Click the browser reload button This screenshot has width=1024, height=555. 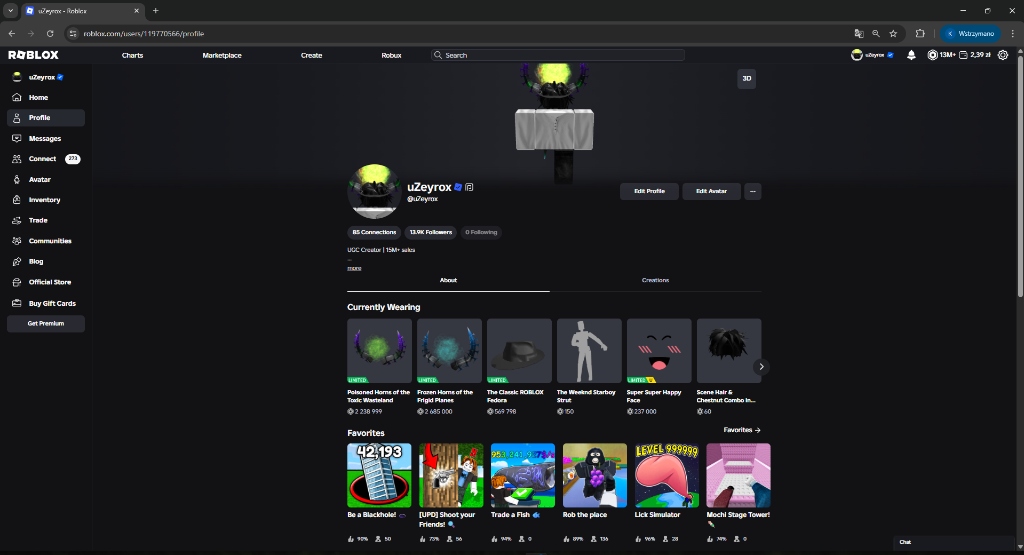click(50, 33)
